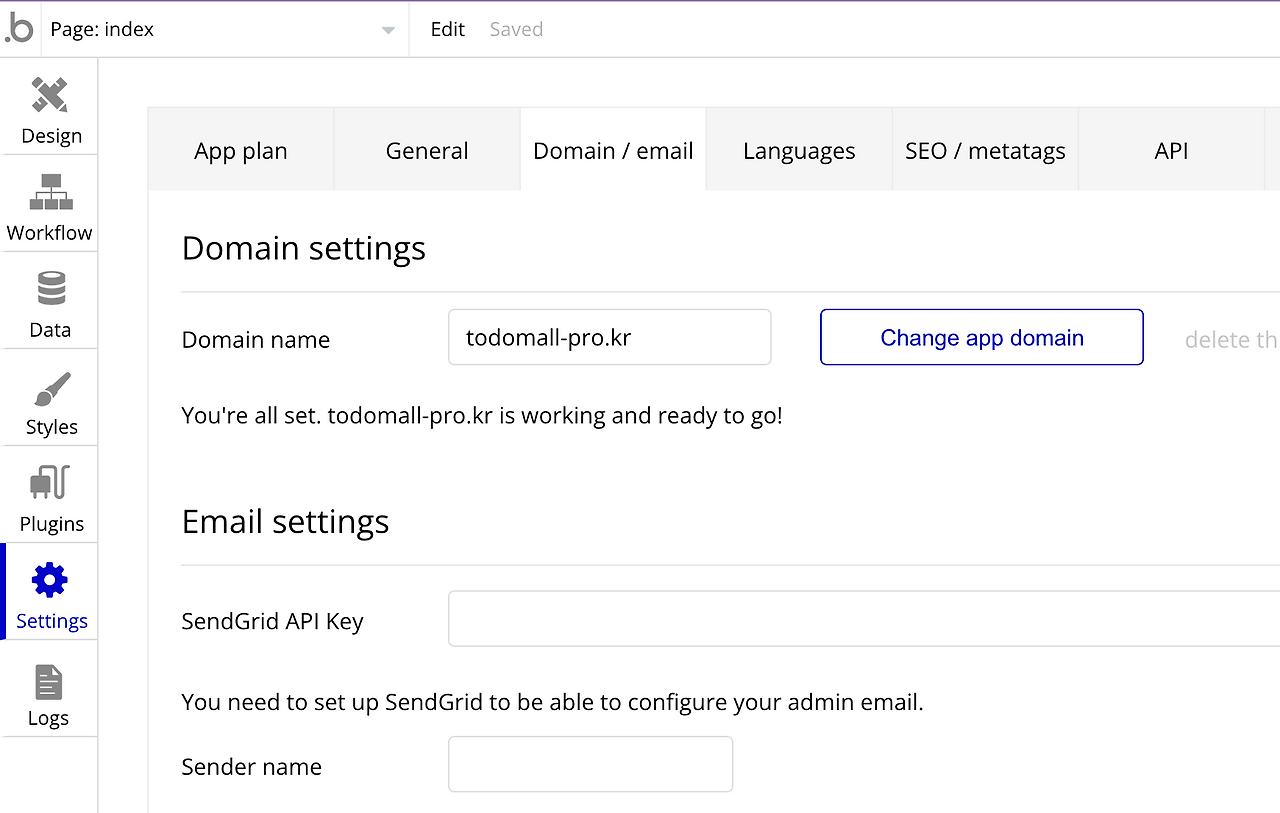Viewport: 1280px width, 813px height.
Task: Open the Plugins section icon
Action: click(50, 483)
